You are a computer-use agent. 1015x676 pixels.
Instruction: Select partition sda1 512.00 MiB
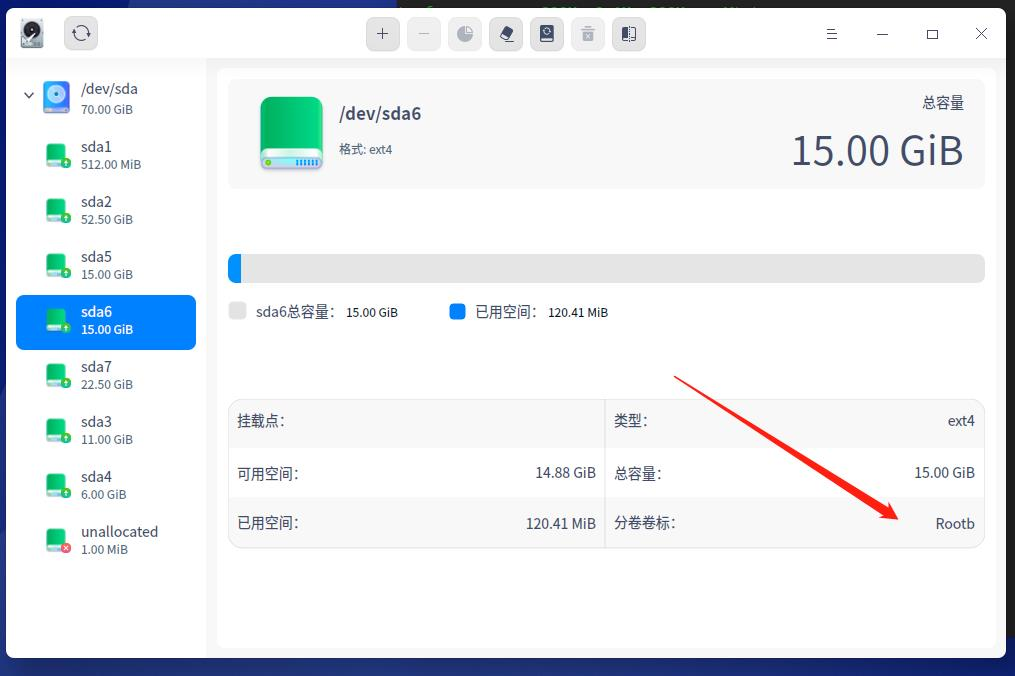106,155
